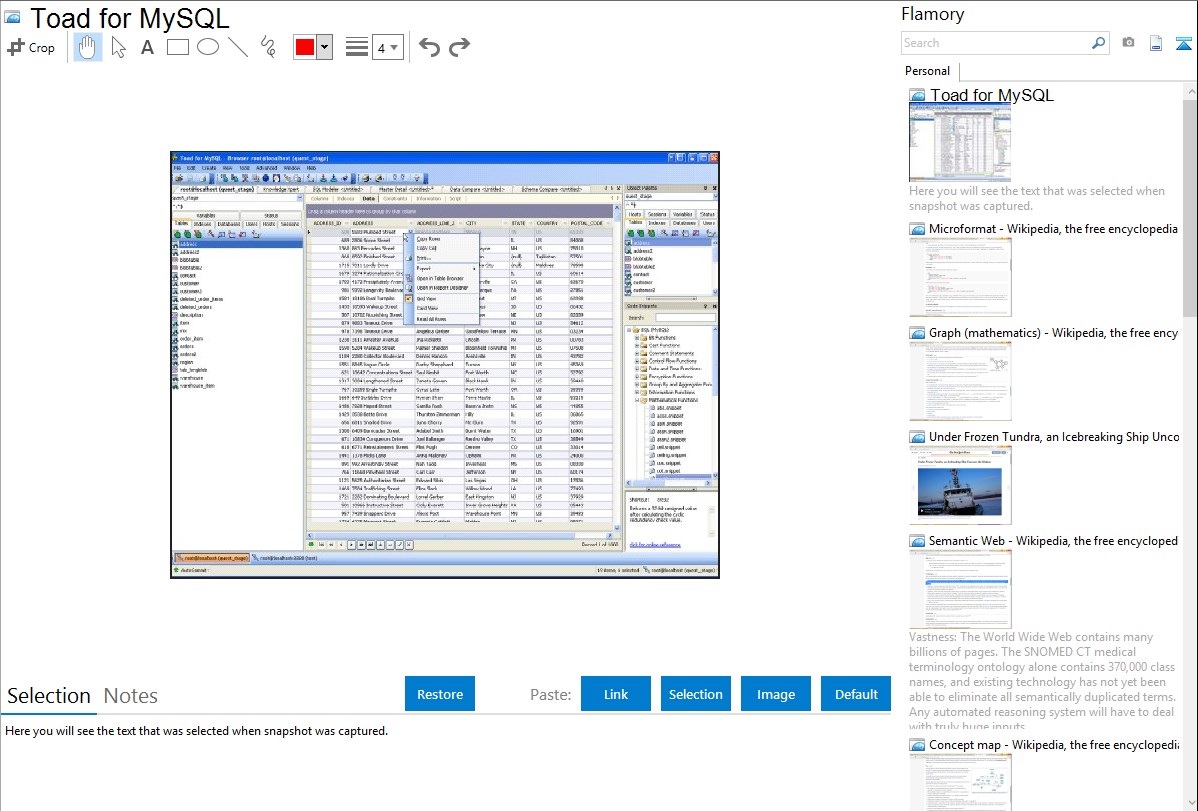The image size is (1198, 811).
Task: Click the red color swatch
Action: pos(305,47)
